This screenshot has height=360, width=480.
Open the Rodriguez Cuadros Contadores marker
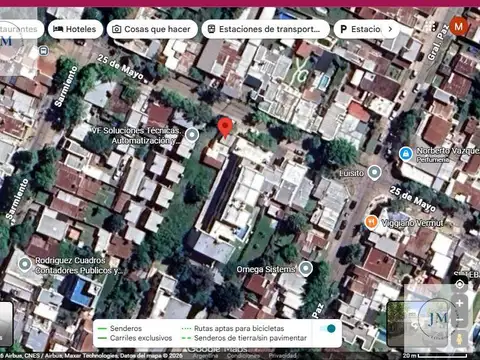24,265
